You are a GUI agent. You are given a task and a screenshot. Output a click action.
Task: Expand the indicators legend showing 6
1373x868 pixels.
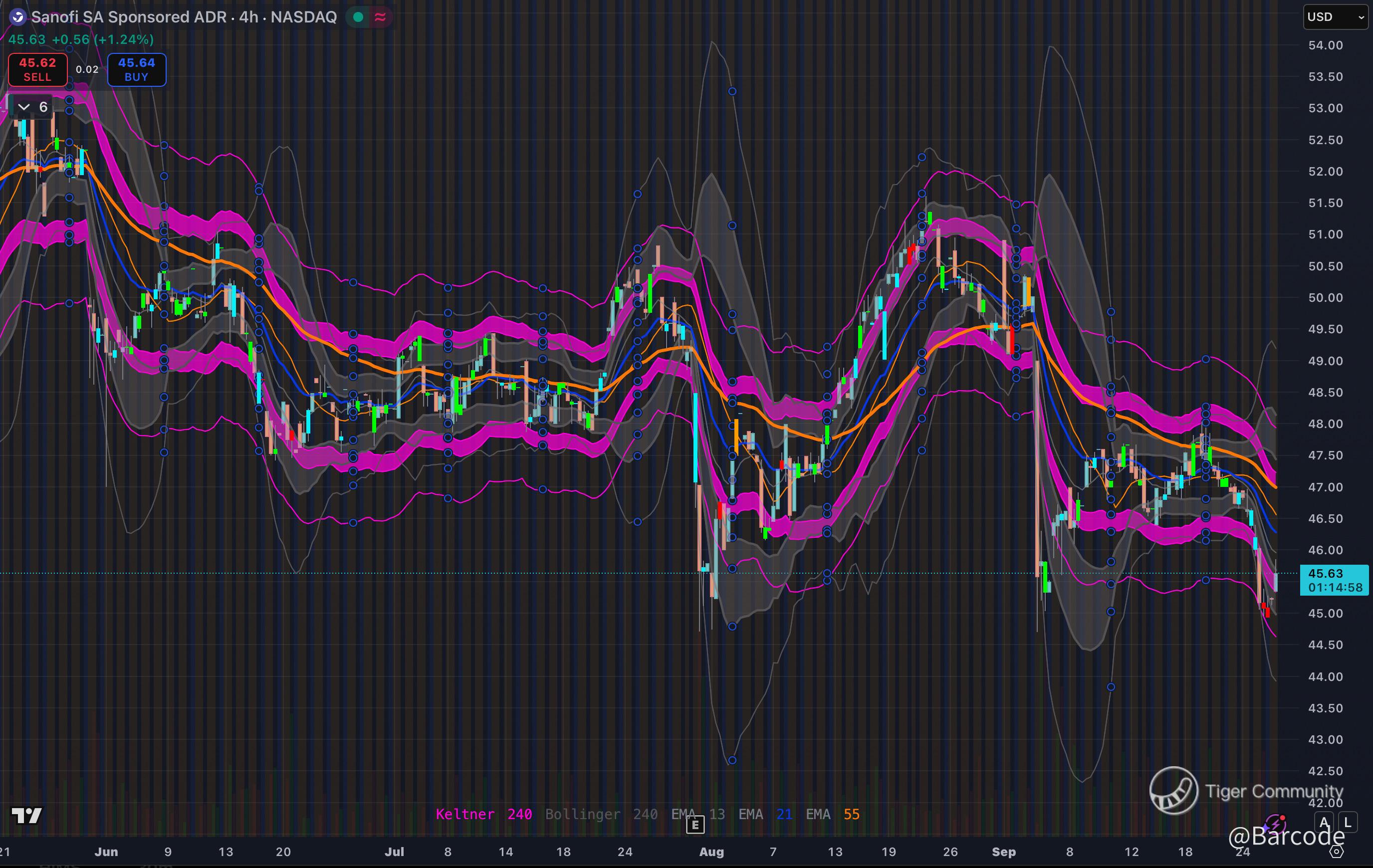(32, 107)
